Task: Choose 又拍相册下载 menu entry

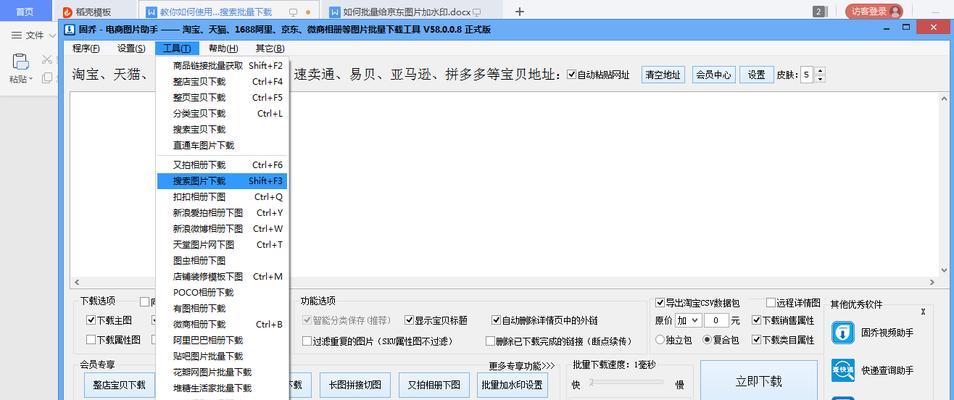Action: point(223,164)
